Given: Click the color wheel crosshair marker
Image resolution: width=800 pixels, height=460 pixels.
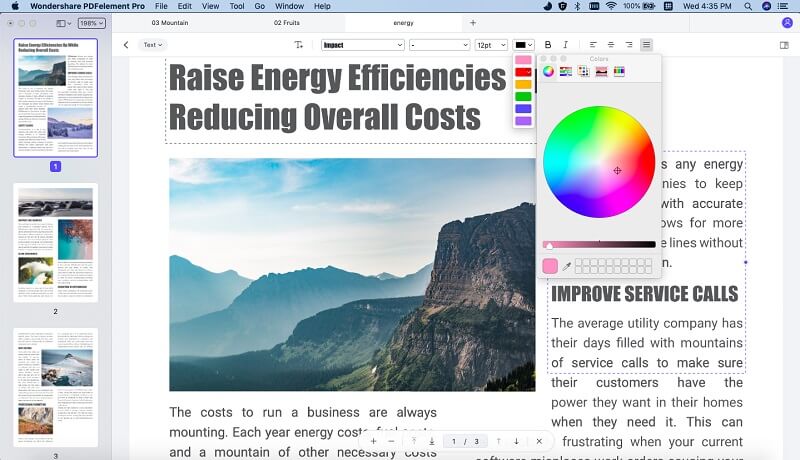Looking at the screenshot, I should [x=617, y=170].
